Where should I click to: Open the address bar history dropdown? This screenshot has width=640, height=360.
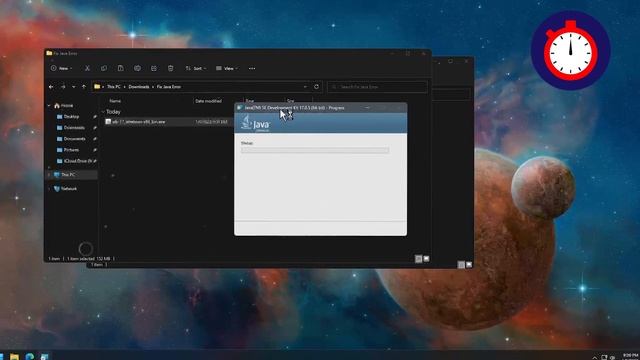coord(305,87)
